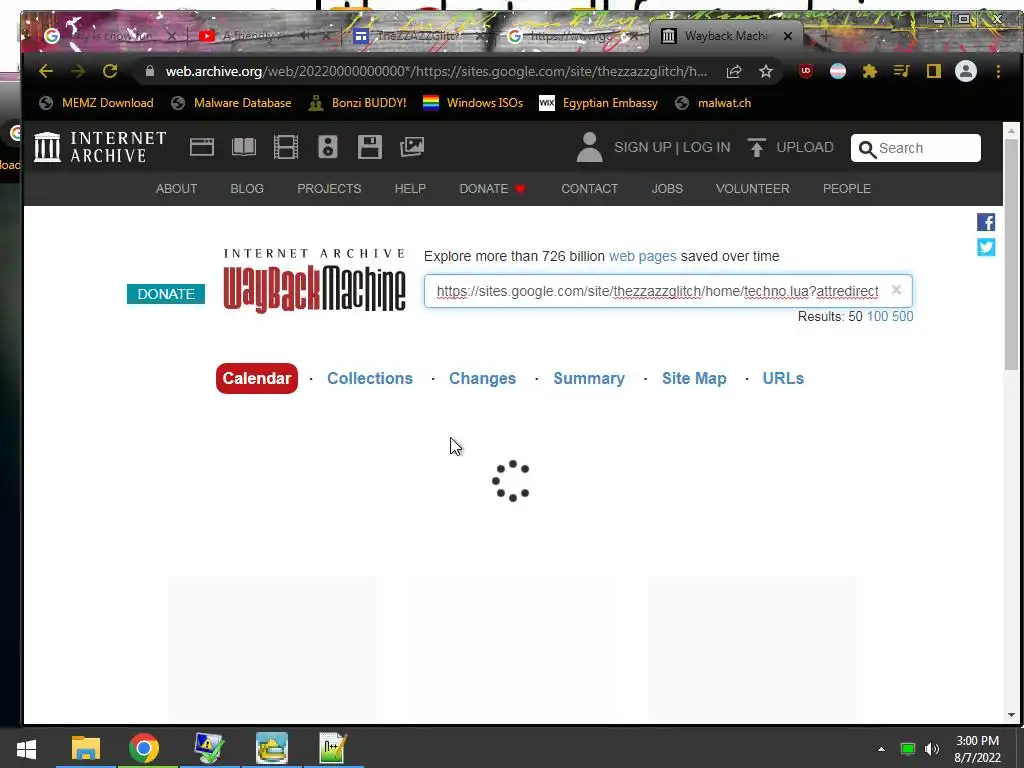Open VOLUNTEER nav item
Image resolution: width=1024 pixels, height=768 pixels.
[x=752, y=189]
